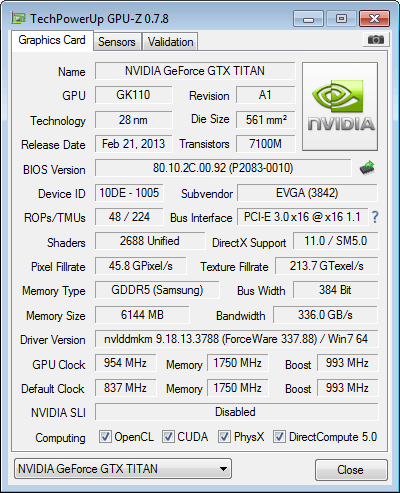Screen dimensions: 400x493
Task: Click the BIOS Version value 80.10.2C.00.92
Action: [x=223, y=168]
